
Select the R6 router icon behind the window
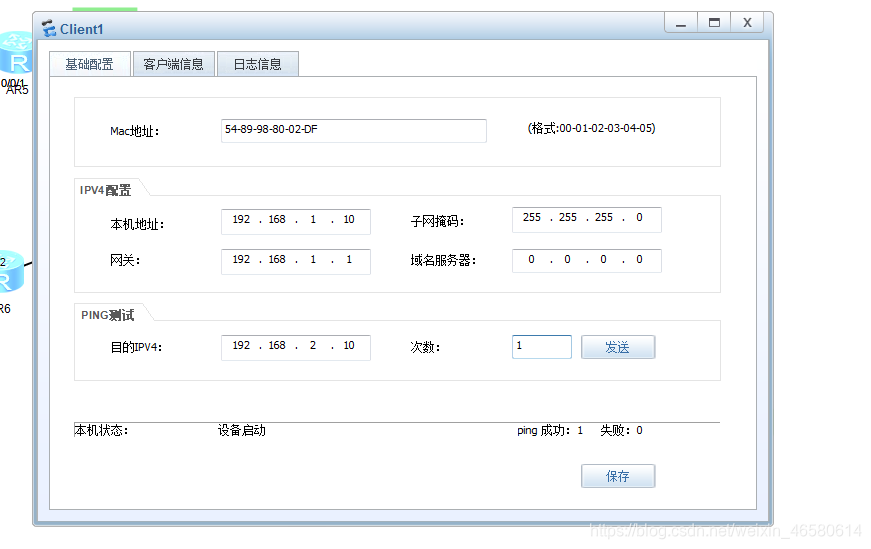[11, 272]
